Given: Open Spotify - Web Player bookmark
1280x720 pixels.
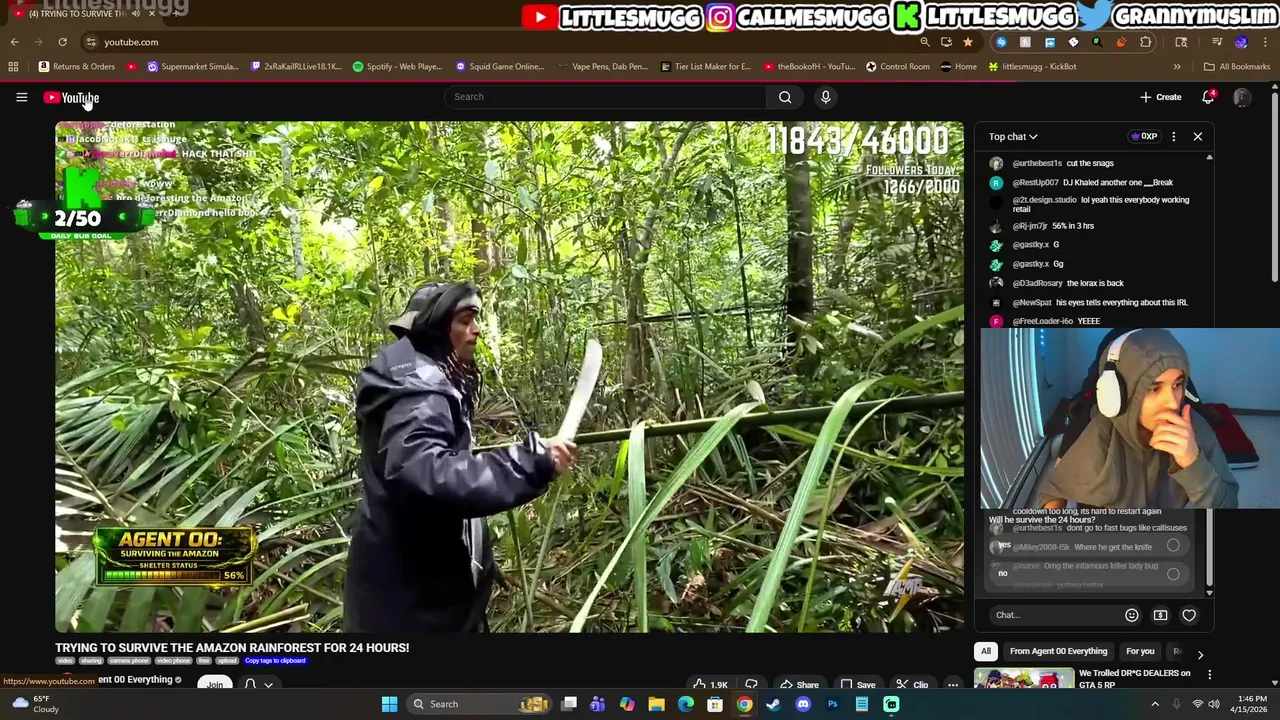Looking at the screenshot, I should click(x=398, y=67).
